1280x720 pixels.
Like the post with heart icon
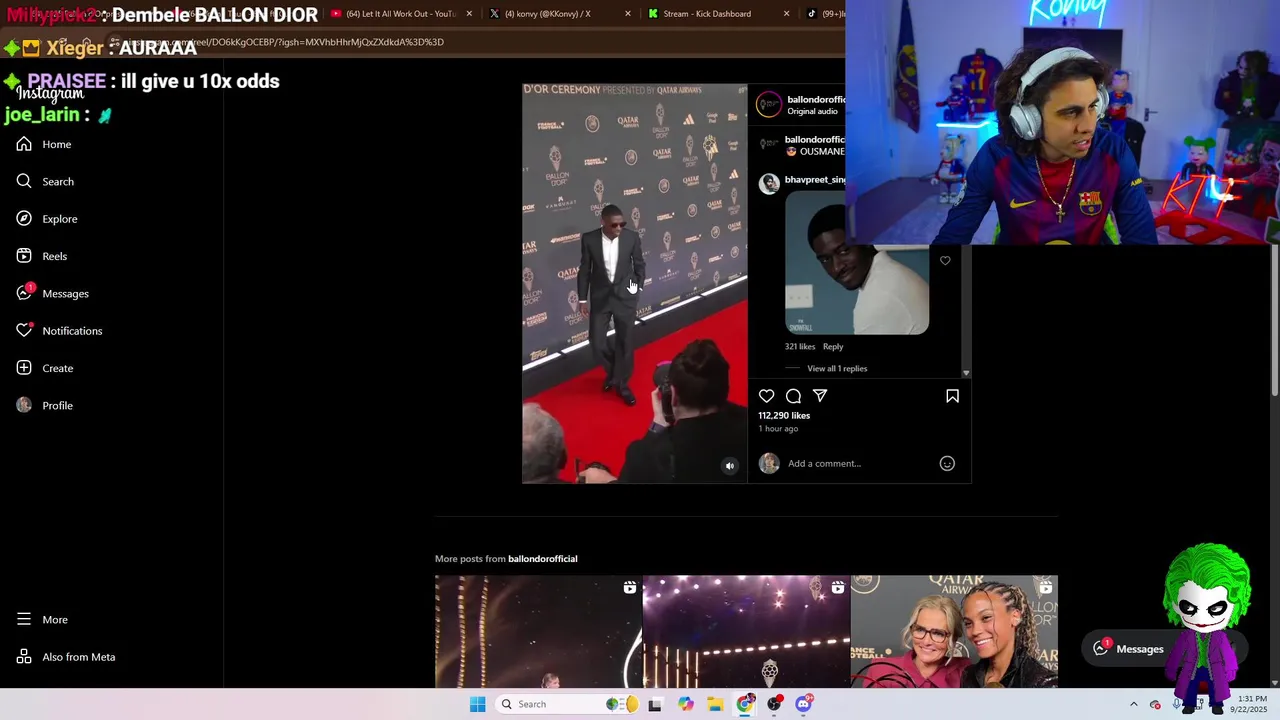pos(767,396)
